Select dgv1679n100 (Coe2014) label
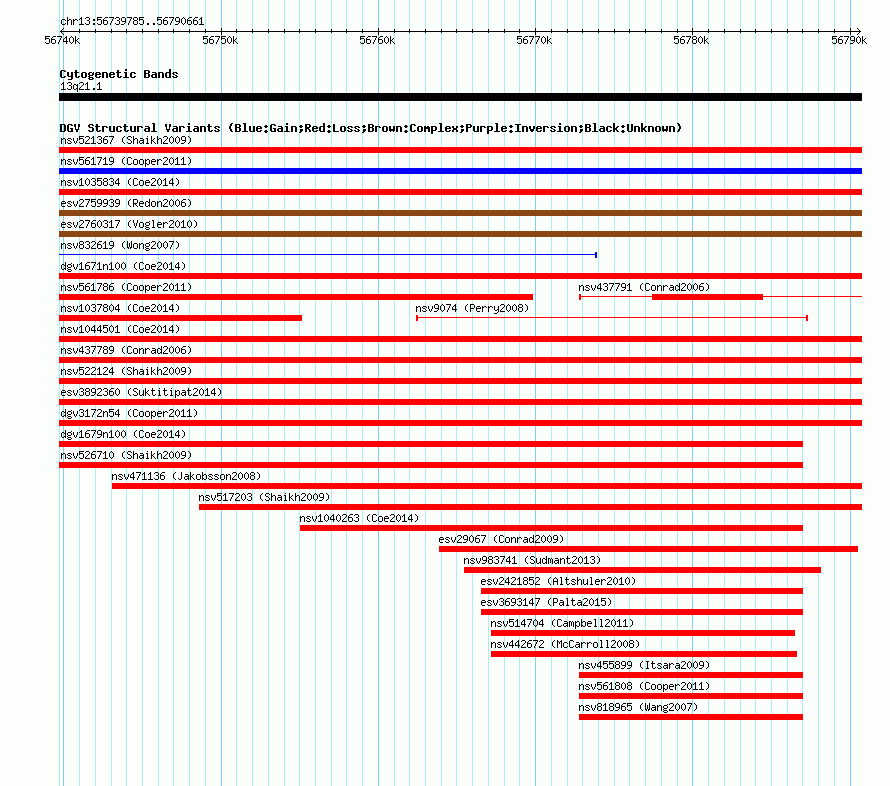The image size is (890, 786). [123, 434]
